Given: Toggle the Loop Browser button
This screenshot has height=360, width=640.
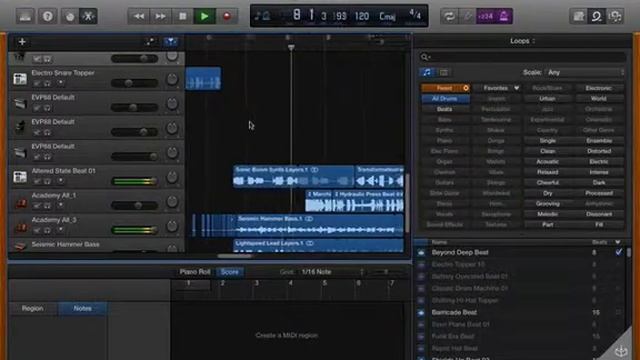Looking at the screenshot, I should (596, 16).
